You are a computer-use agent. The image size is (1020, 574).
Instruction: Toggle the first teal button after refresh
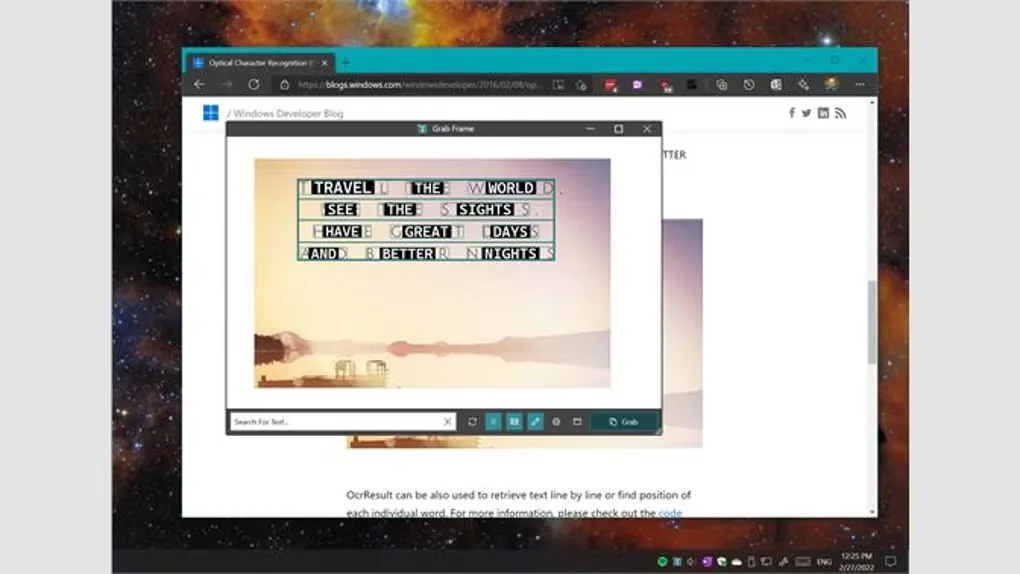click(x=493, y=422)
